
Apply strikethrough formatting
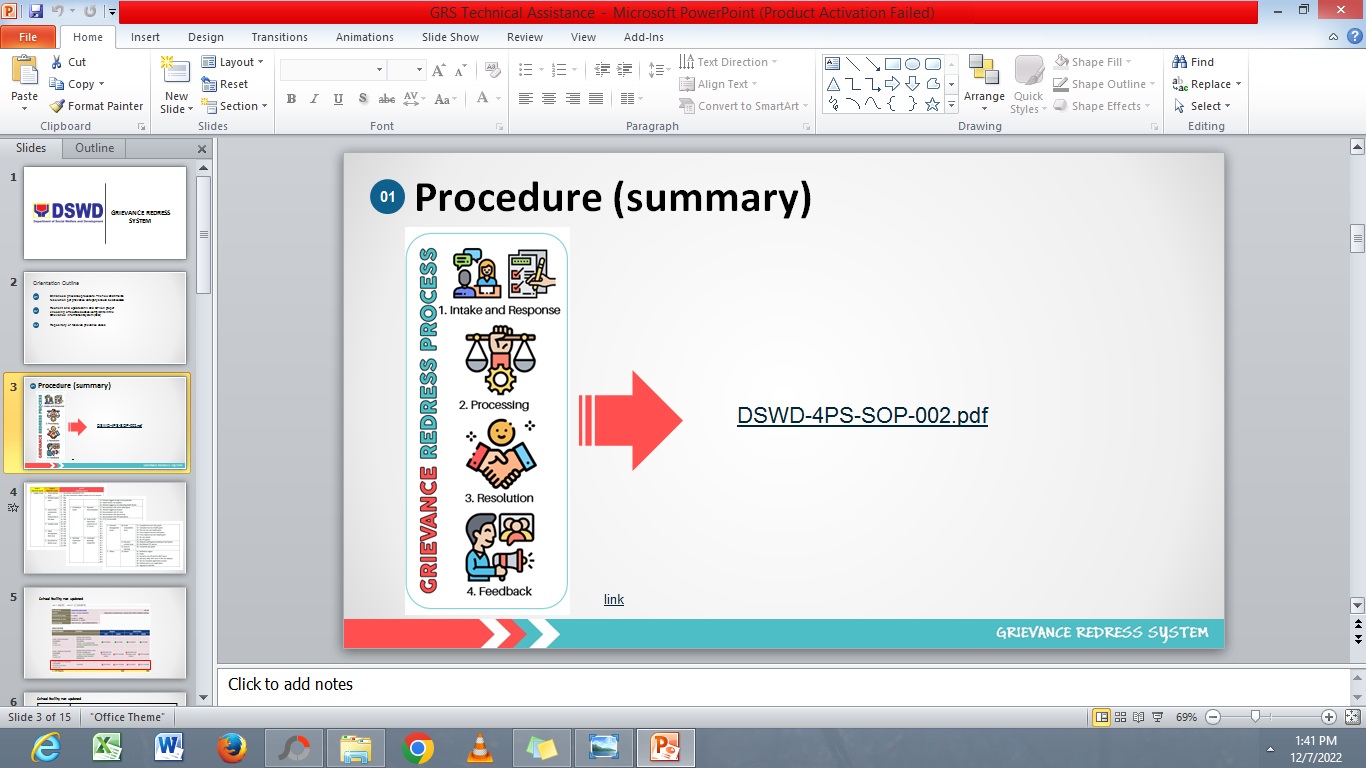pos(387,99)
